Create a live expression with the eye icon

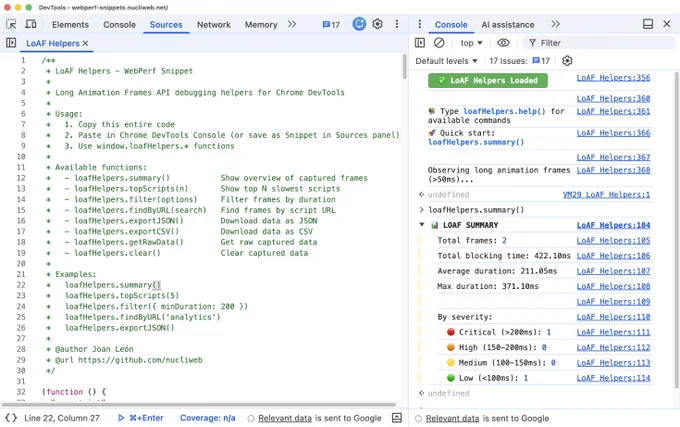coord(503,42)
